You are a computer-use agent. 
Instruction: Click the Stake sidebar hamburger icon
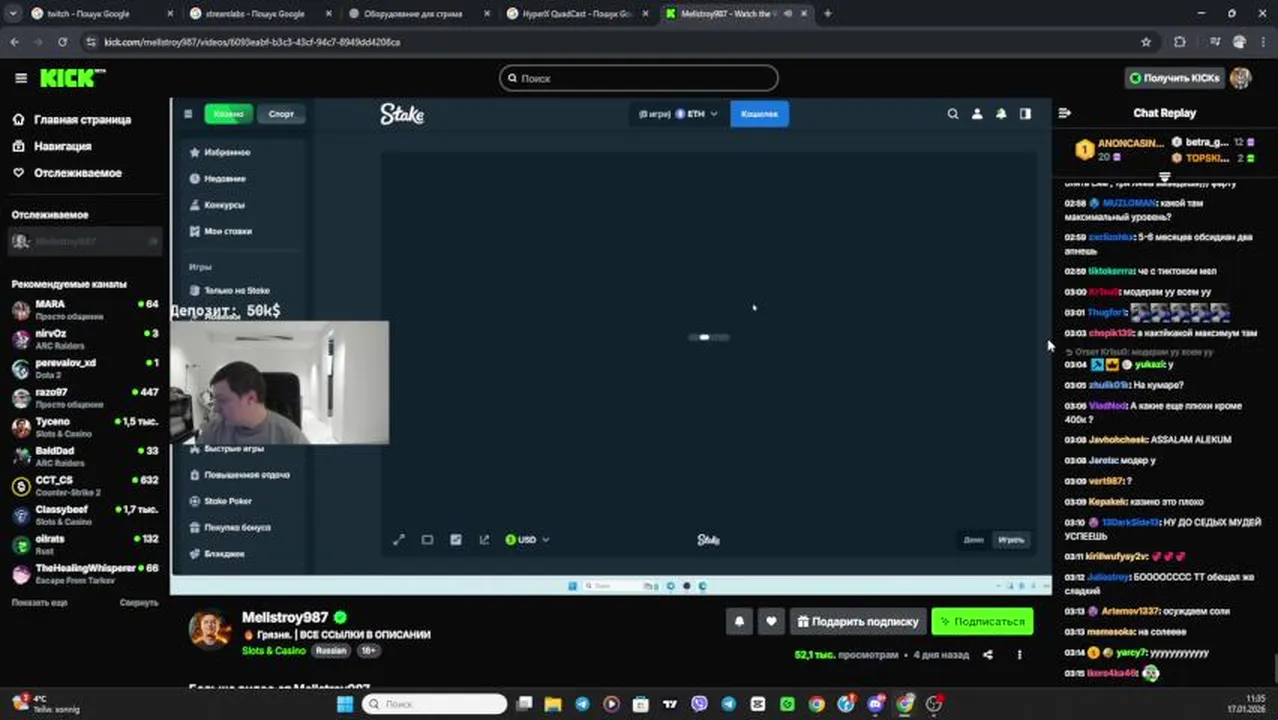click(187, 114)
